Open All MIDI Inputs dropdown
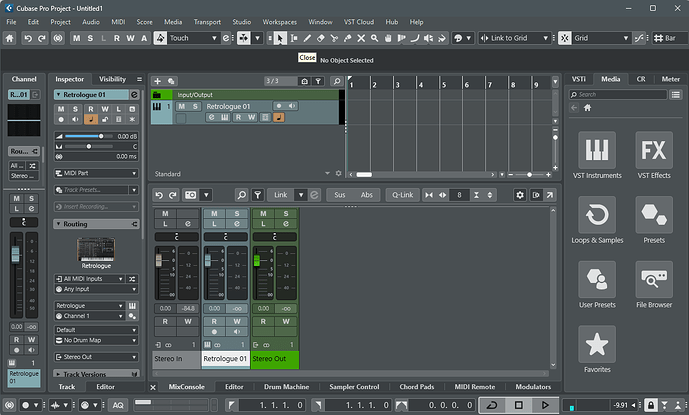 90,279
